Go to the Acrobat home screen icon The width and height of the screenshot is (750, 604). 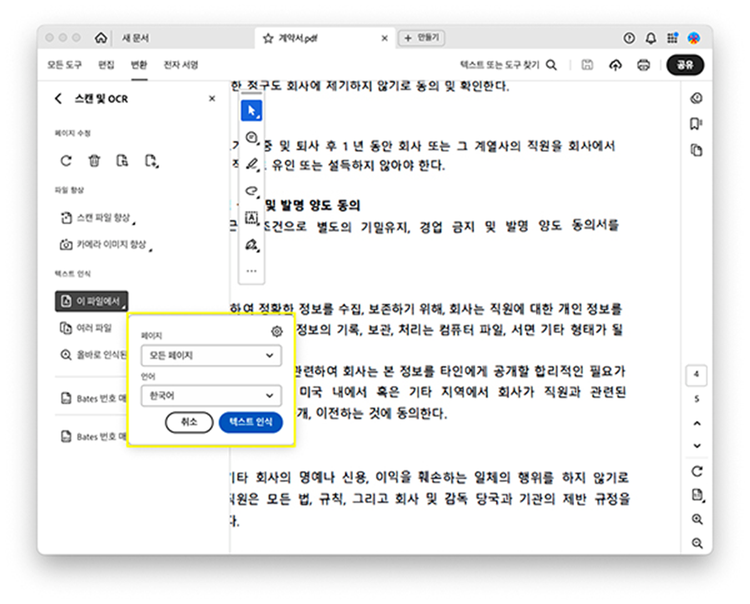[100, 38]
